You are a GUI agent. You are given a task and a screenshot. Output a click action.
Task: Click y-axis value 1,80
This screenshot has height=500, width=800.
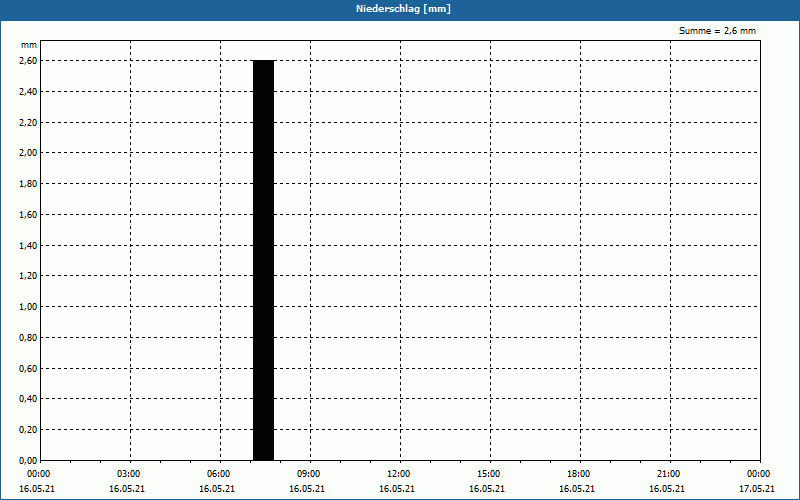tap(28, 184)
